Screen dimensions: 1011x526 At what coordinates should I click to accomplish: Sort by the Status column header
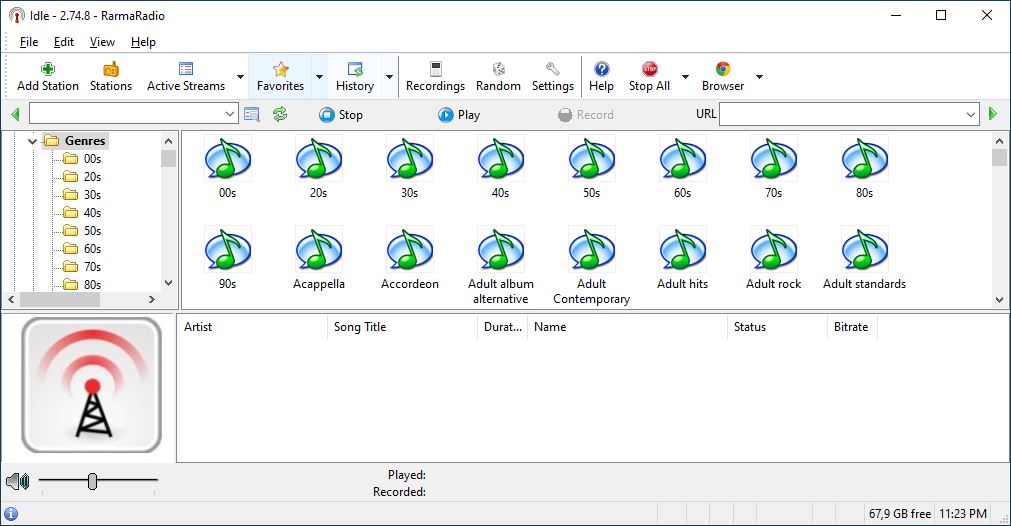pyautogui.click(x=777, y=327)
